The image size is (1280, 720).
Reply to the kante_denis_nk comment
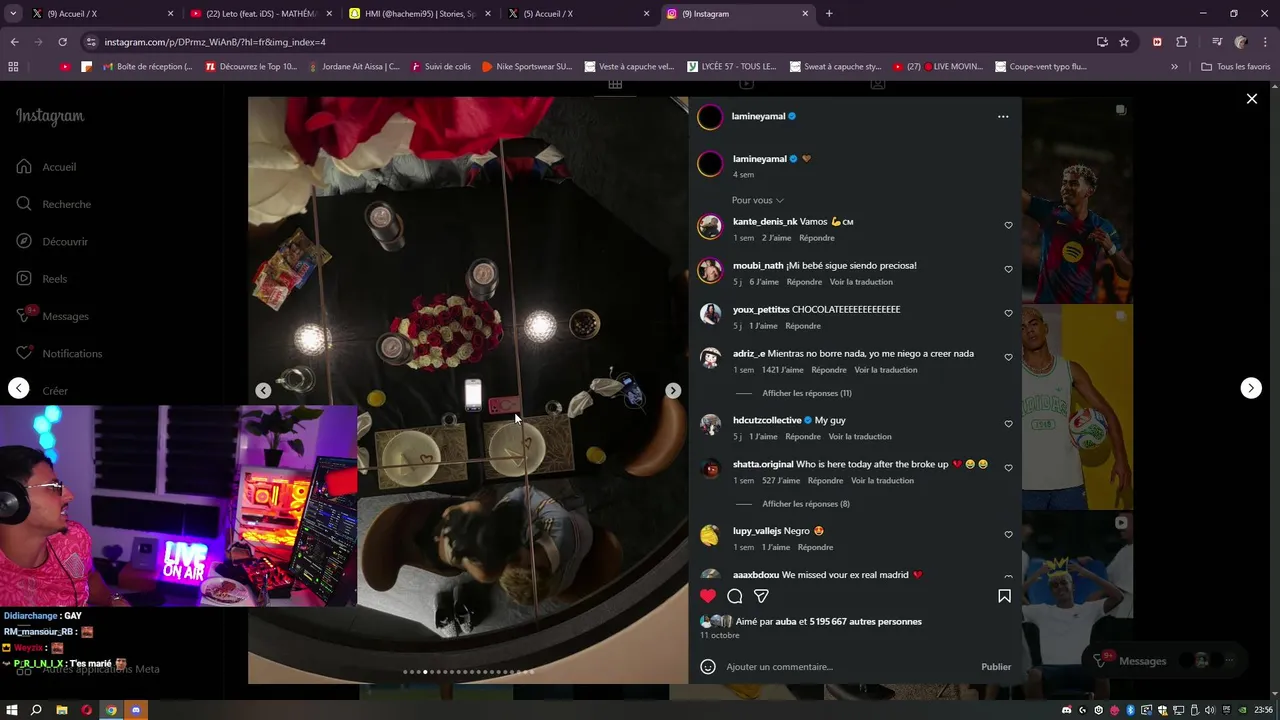pyautogui.click(x=816, y=238)
